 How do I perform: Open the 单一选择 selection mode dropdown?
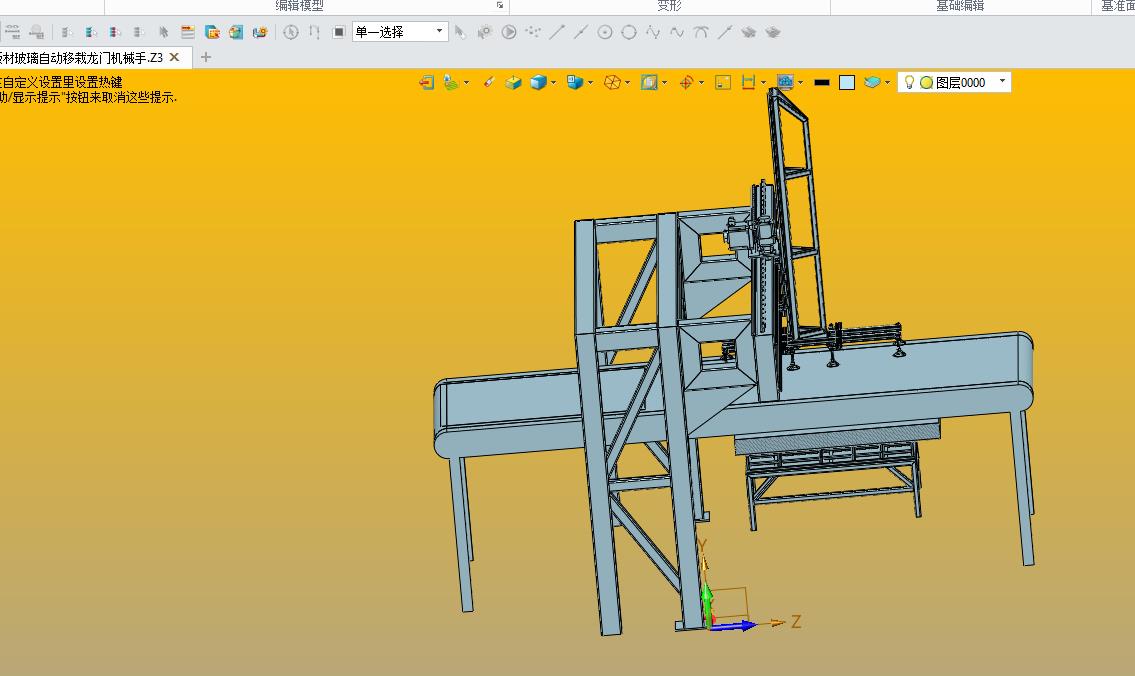(400, 32)
